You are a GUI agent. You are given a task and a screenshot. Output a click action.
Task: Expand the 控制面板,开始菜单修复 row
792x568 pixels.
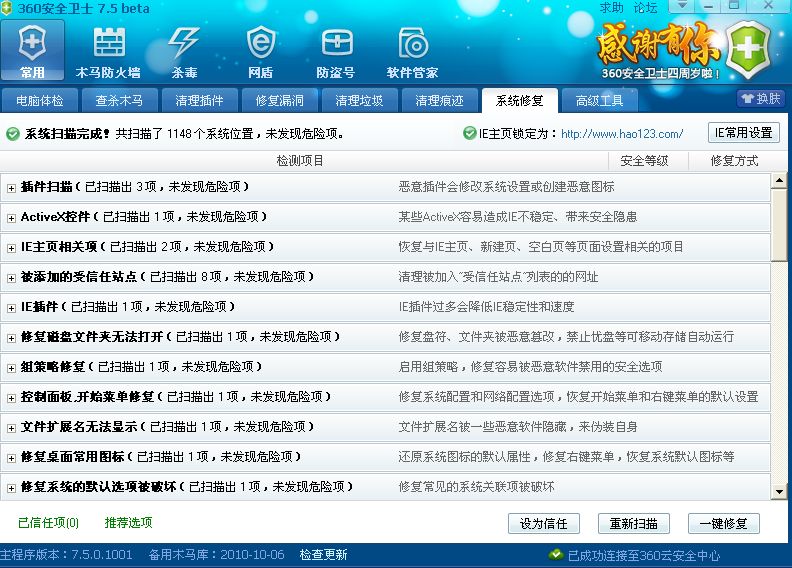[11, 398]
